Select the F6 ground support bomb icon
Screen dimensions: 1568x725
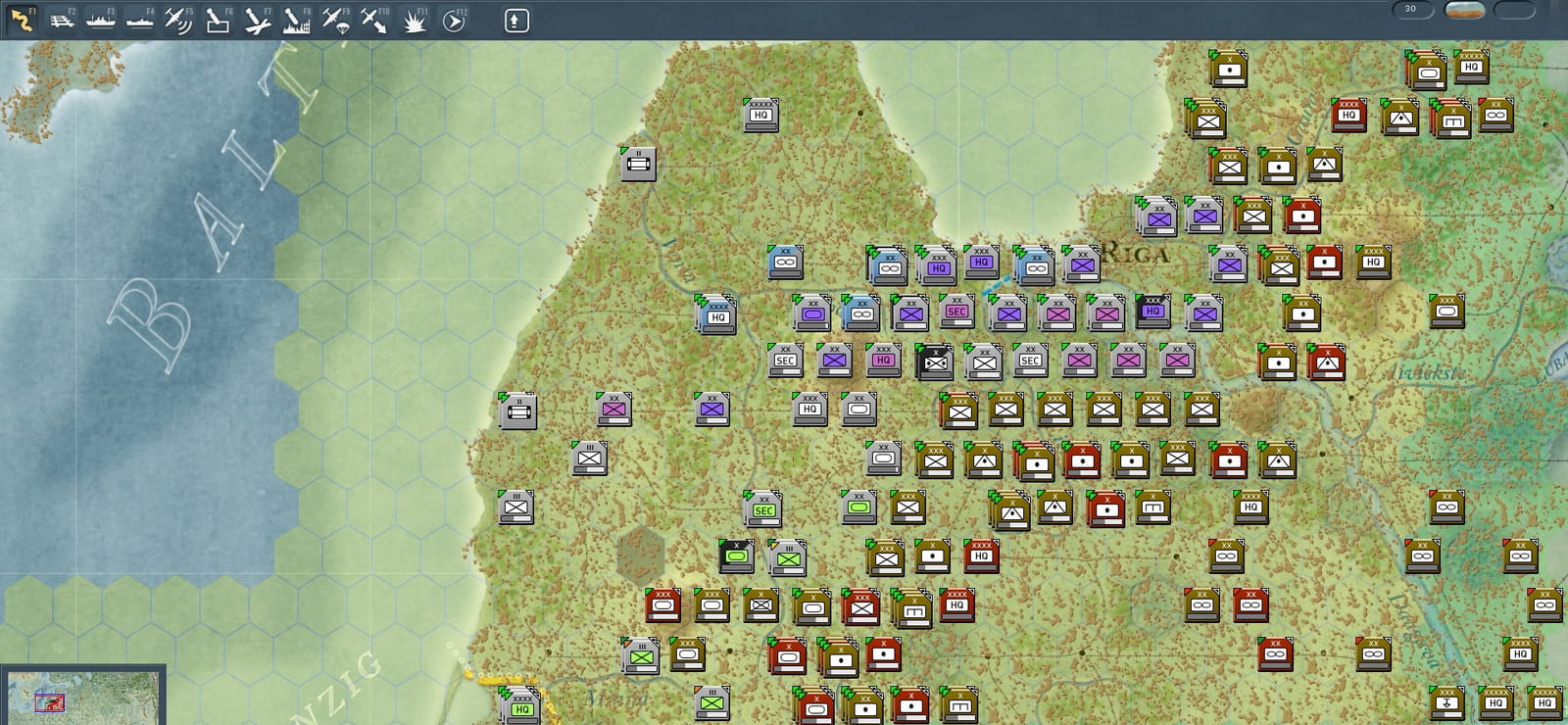[218, 20]
